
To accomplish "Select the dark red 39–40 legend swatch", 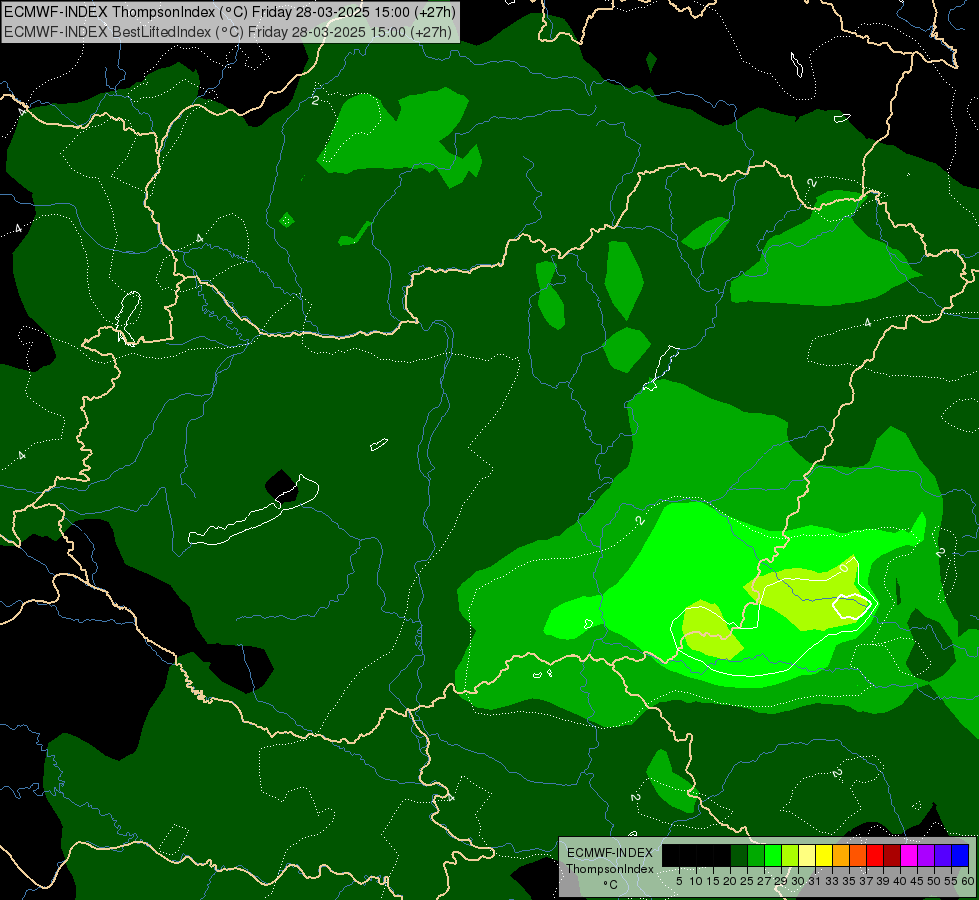I will pos(892,855).
